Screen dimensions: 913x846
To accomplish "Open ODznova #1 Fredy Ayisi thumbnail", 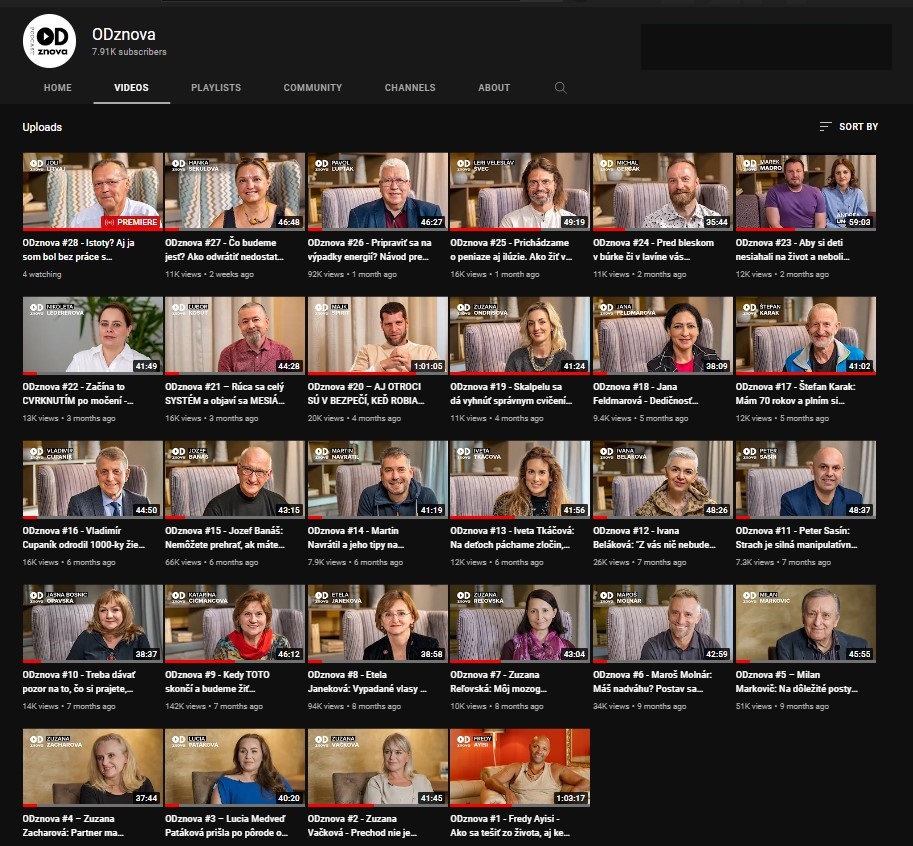I will pyautogui.click(x=520, y=768).
